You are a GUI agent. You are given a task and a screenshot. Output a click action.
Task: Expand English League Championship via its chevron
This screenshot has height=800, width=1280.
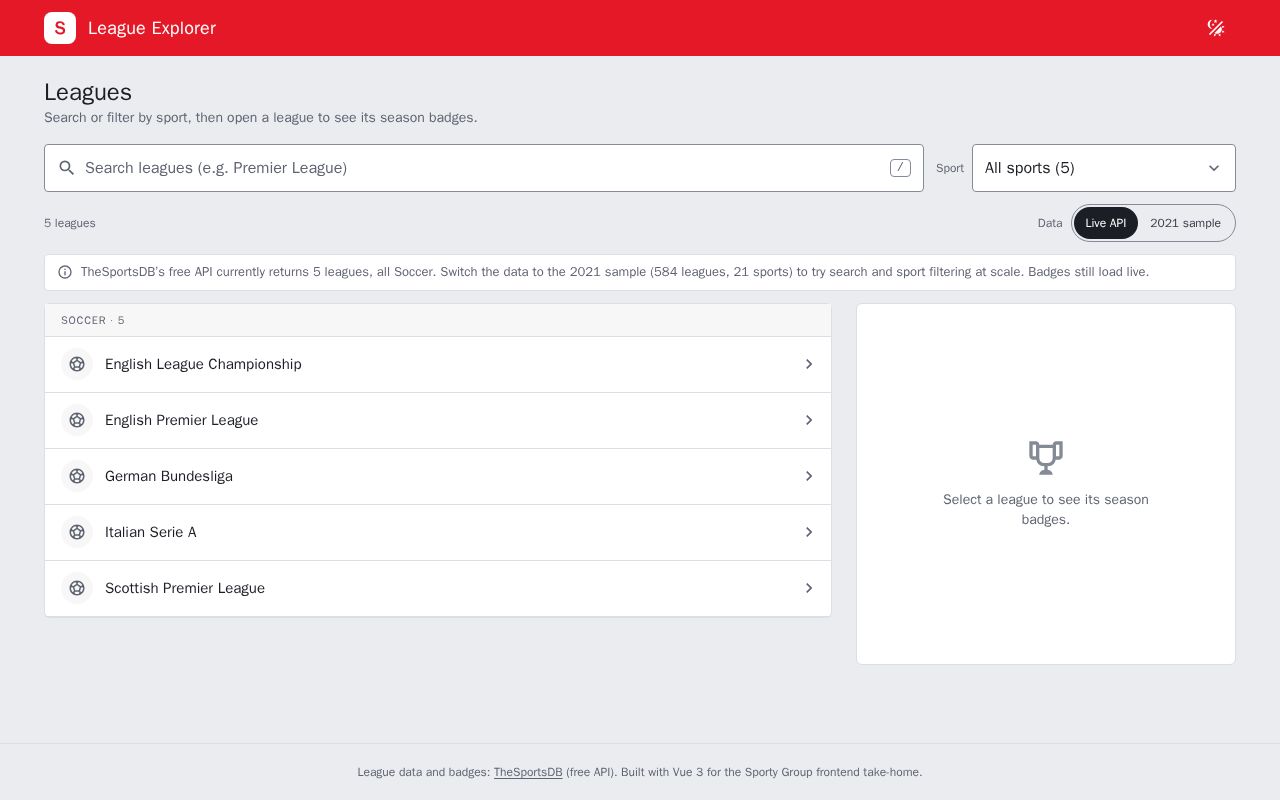tap(809, 364)
